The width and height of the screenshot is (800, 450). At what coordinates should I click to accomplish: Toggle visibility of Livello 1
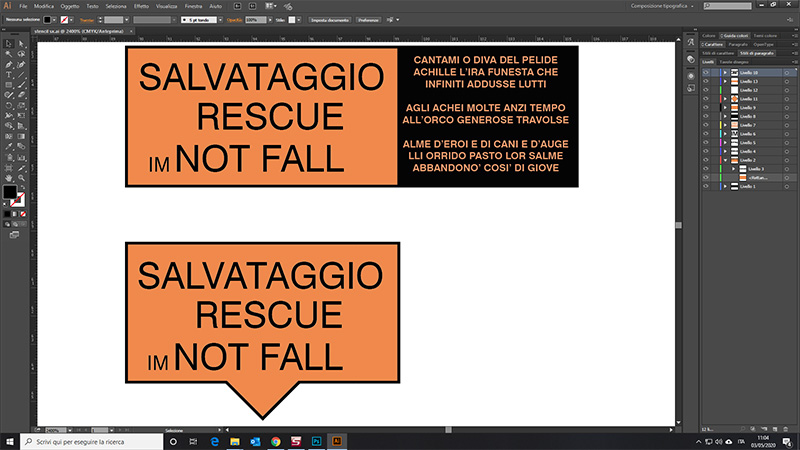coord(706,187)
